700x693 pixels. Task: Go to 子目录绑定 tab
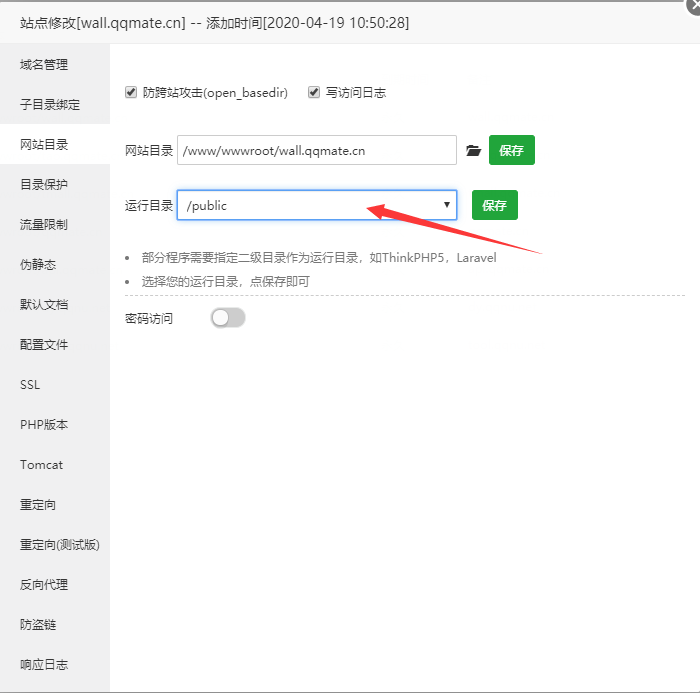point(50,105)
